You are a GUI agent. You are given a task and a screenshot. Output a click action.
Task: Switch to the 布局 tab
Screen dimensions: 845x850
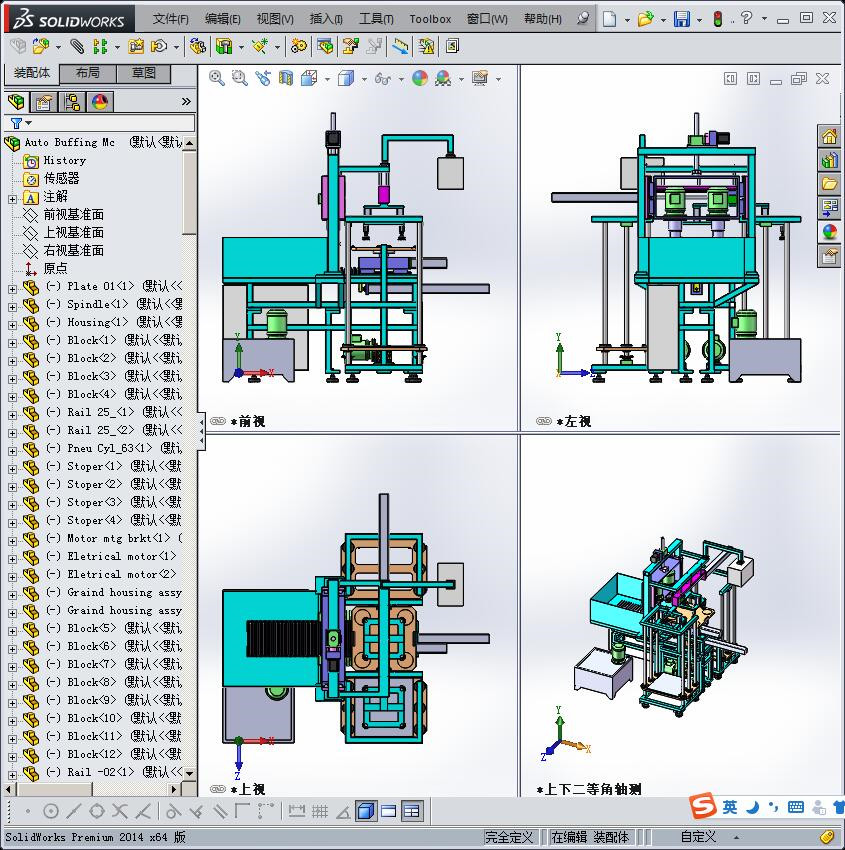click(87, 73)
